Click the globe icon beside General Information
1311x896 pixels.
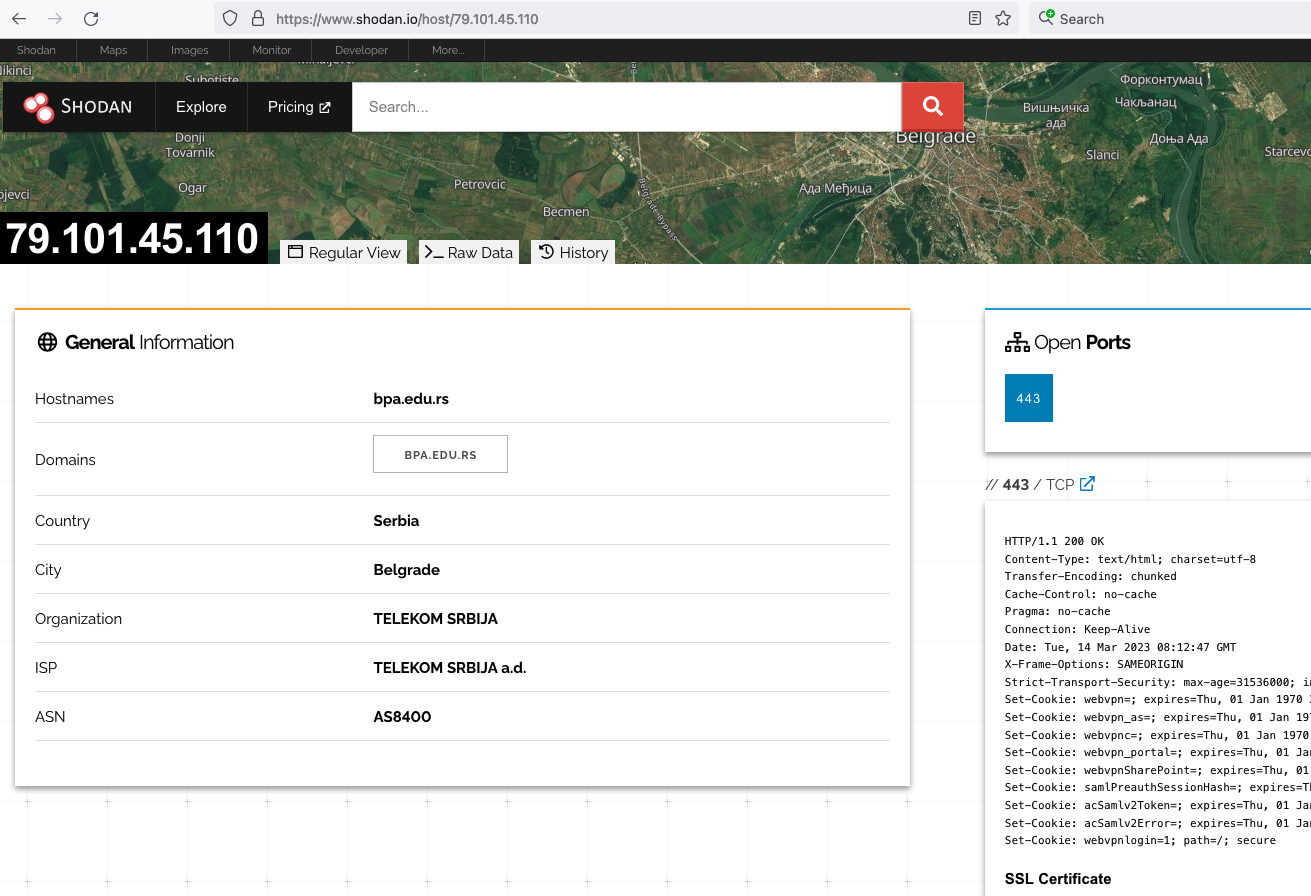tap(47, 342)
